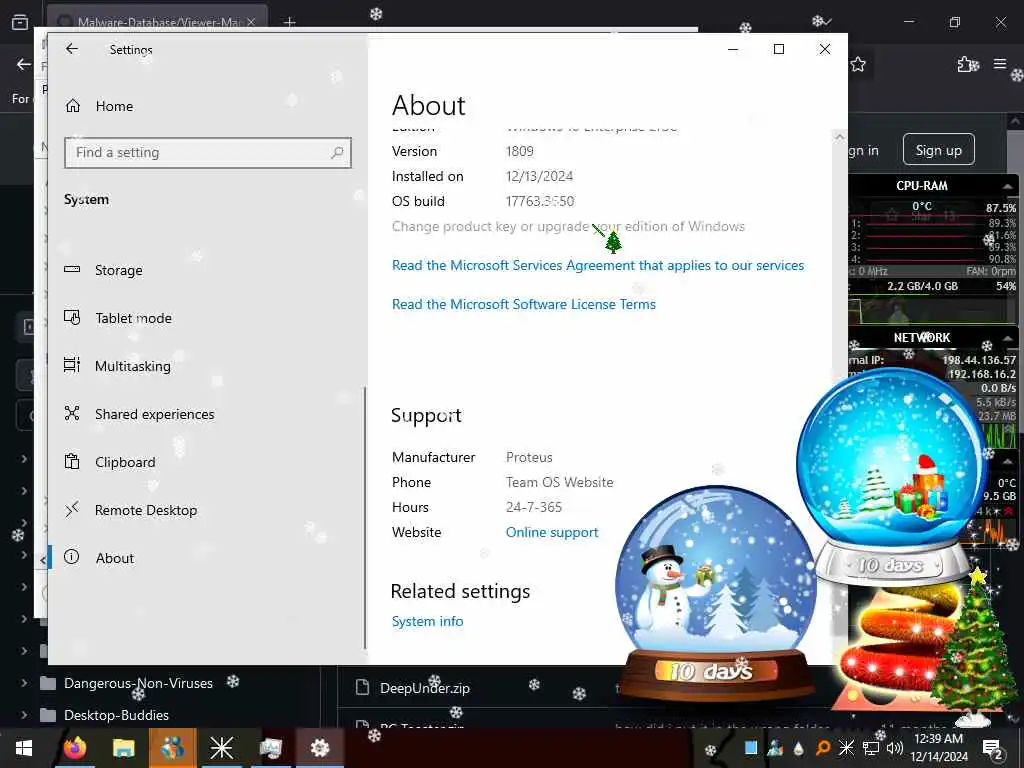Open the volume control speaker icon
1024x768 pixels.
(x=895, y=748)
